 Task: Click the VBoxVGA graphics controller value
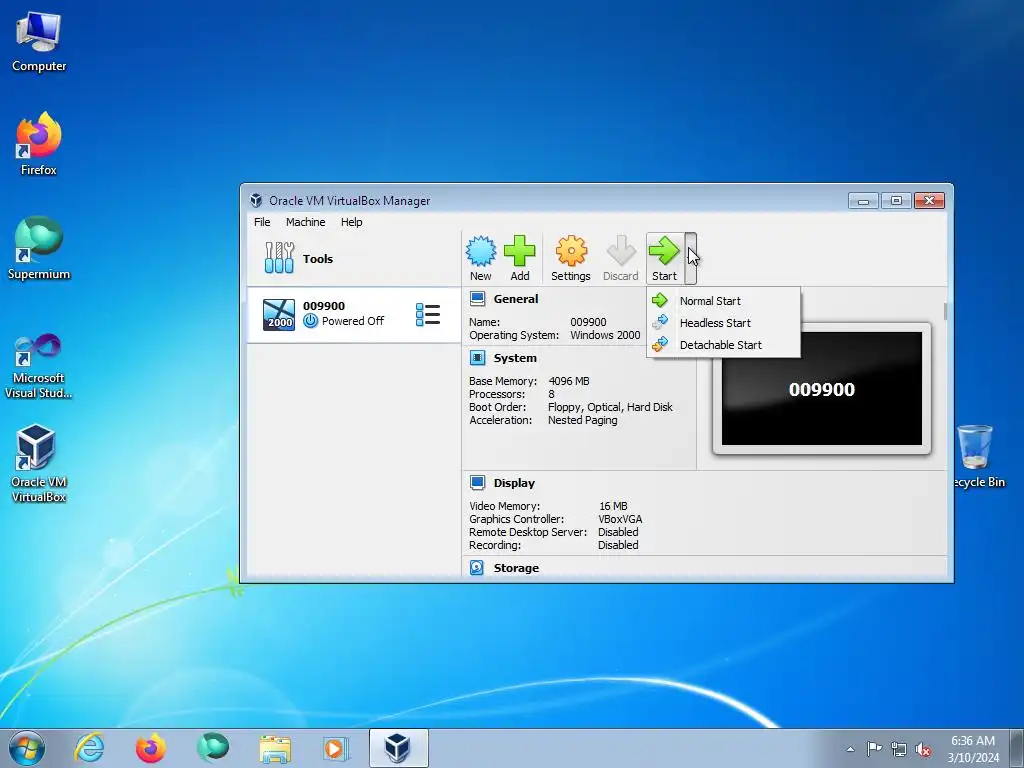pyautogui.click(x=620, y=519)
